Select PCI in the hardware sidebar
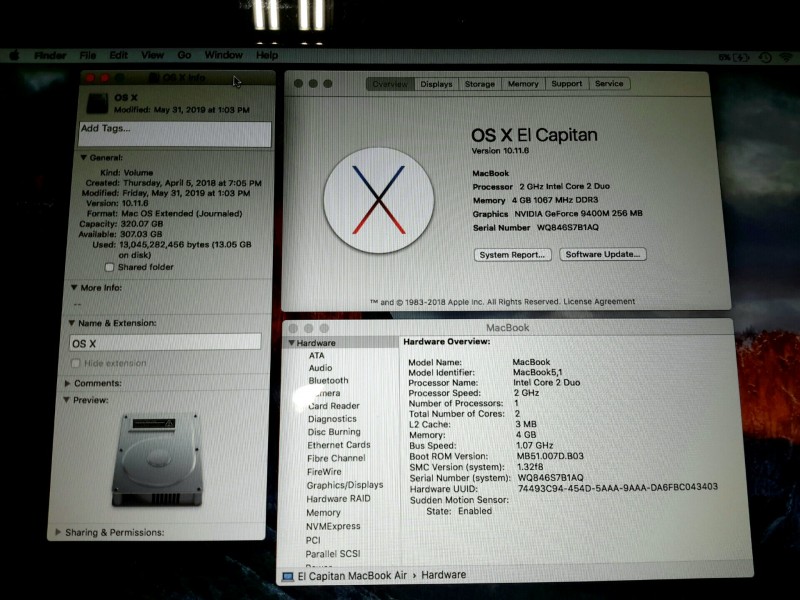 click(x=313, y=540)
